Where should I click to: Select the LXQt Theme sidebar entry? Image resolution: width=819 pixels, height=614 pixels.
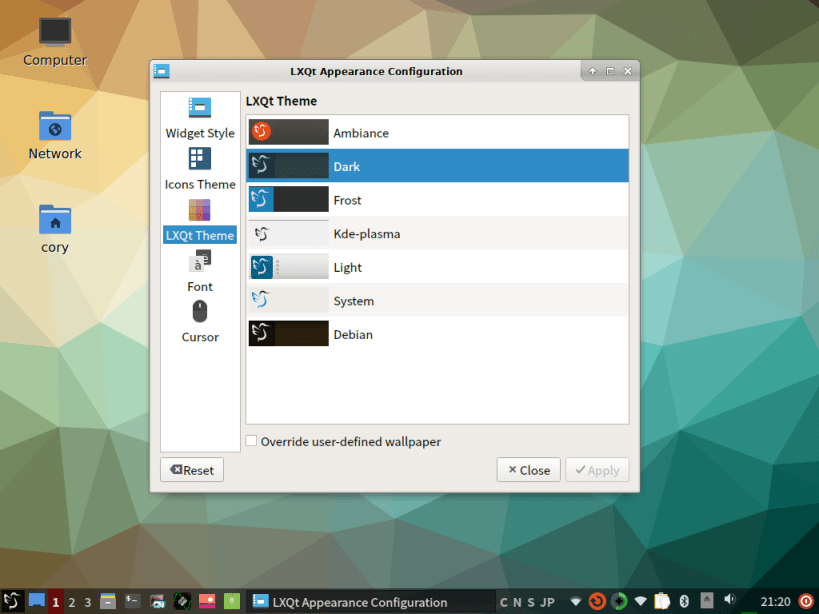click(200, 221)
